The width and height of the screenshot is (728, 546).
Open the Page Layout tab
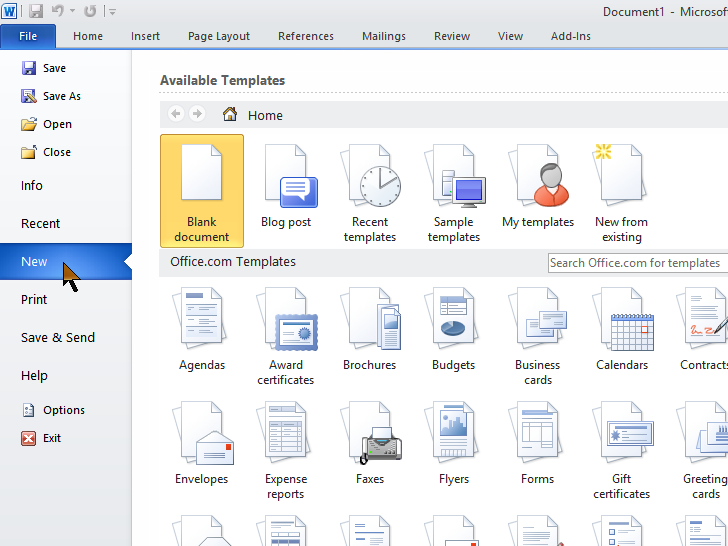tap(219, 36)
